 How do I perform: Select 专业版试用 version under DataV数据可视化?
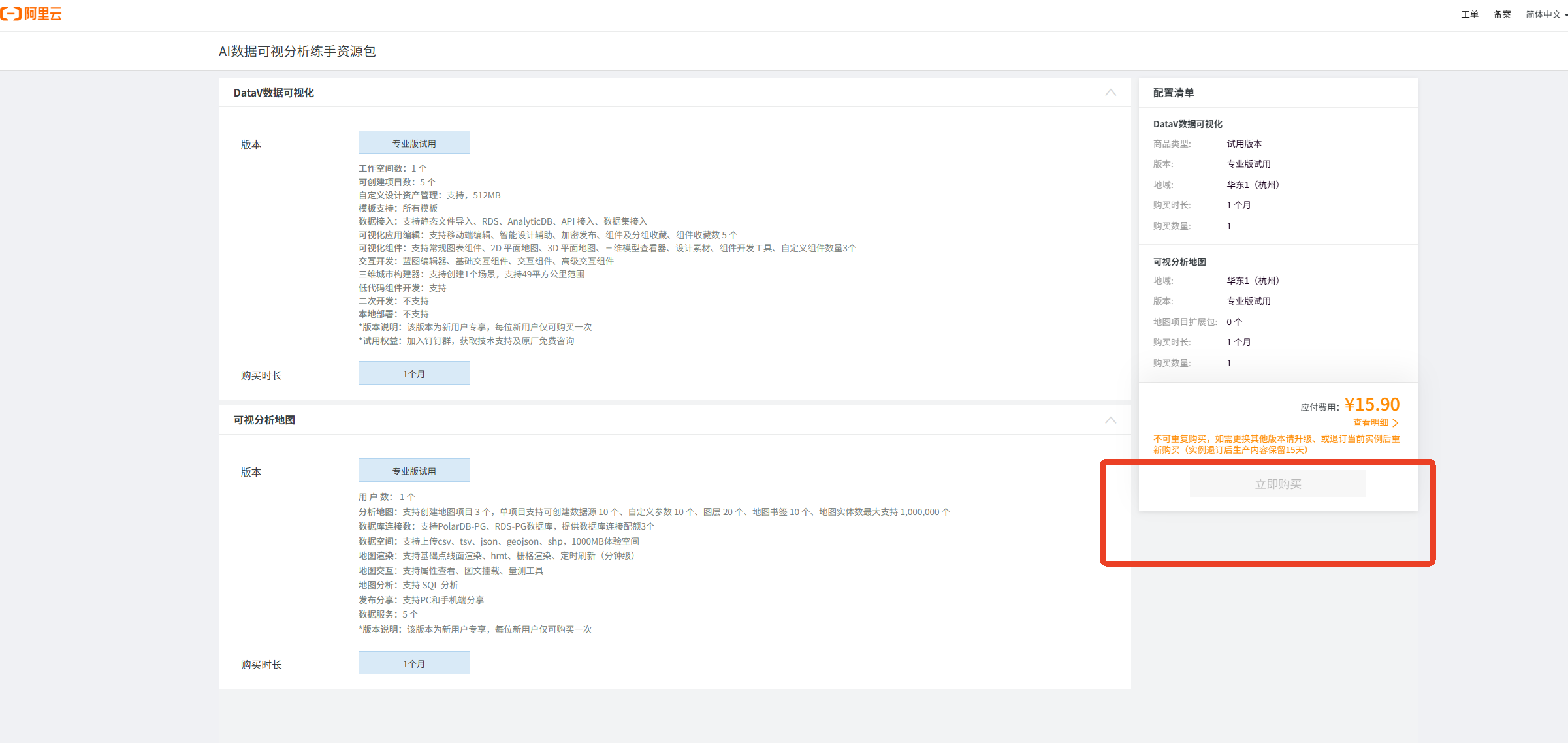click(x=414, y=143)
